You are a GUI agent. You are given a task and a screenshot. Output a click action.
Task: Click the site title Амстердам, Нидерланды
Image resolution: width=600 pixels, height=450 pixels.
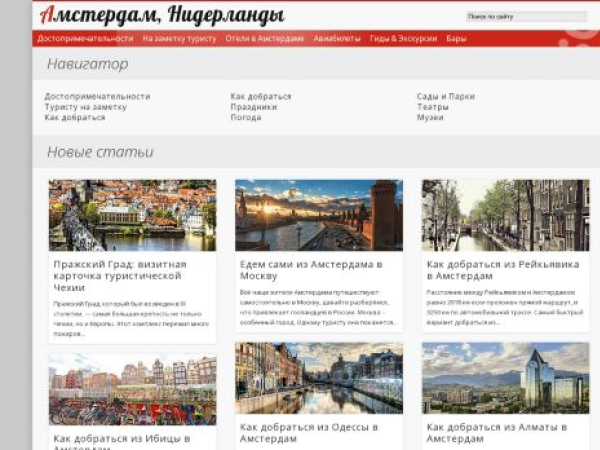coord(162,15)
